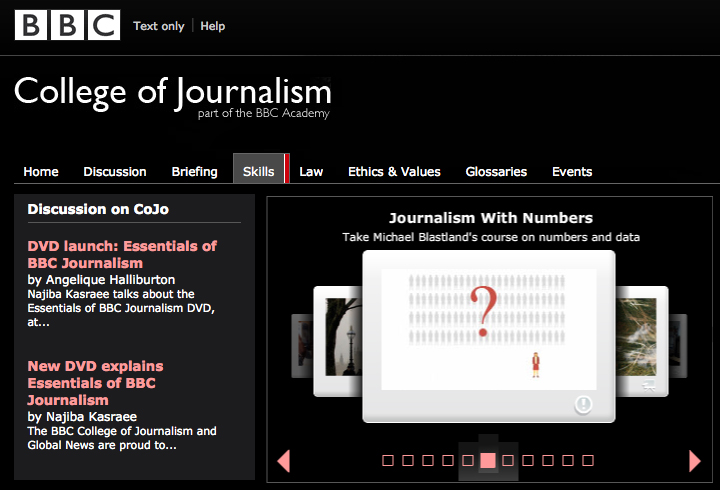This screenshot has height=490, width=720.
Task: Click 'Discussion on CoJo' heading
Action: coord(98,209)
